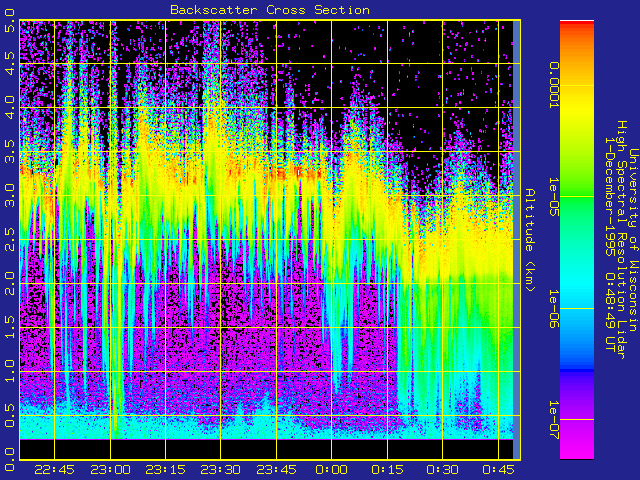
Task: Click the 23:45 time axis label
Action: pyautogui.click(x=276, y=470)
